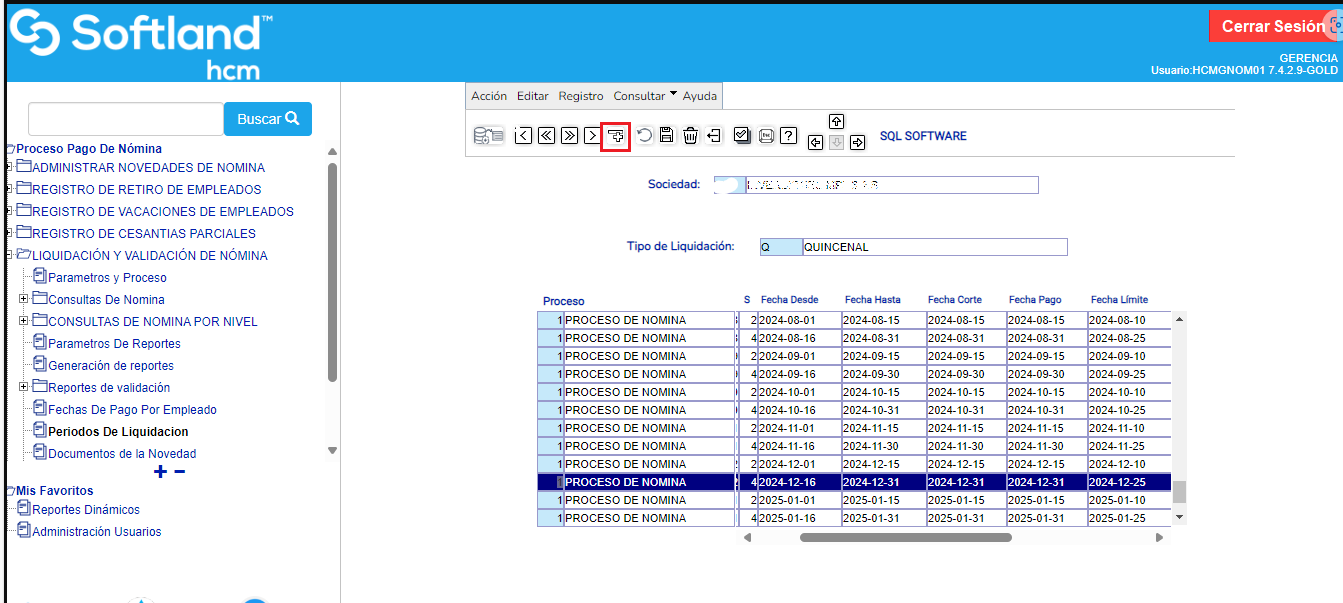This screenshot has height=603, width=1343.
Task: Insert a new record with the plus icon
Action: tap(616, 136)
